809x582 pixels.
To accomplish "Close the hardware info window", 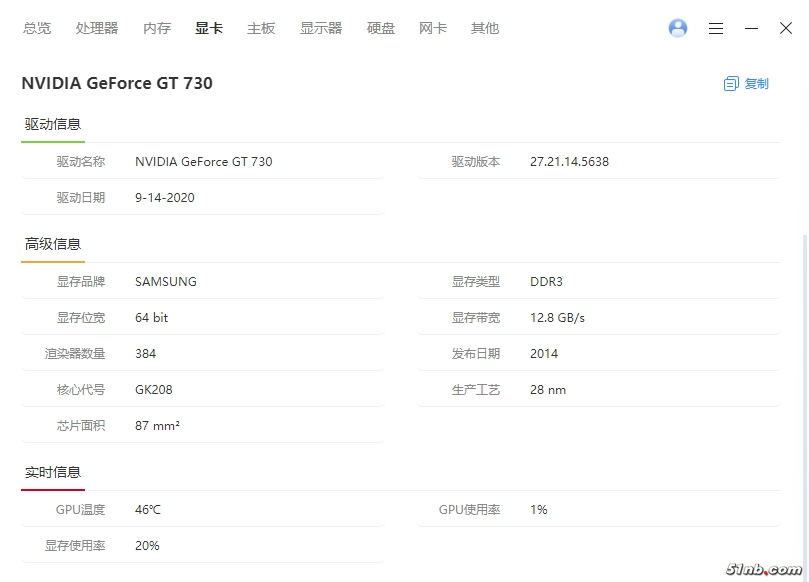I will (786, 29).
